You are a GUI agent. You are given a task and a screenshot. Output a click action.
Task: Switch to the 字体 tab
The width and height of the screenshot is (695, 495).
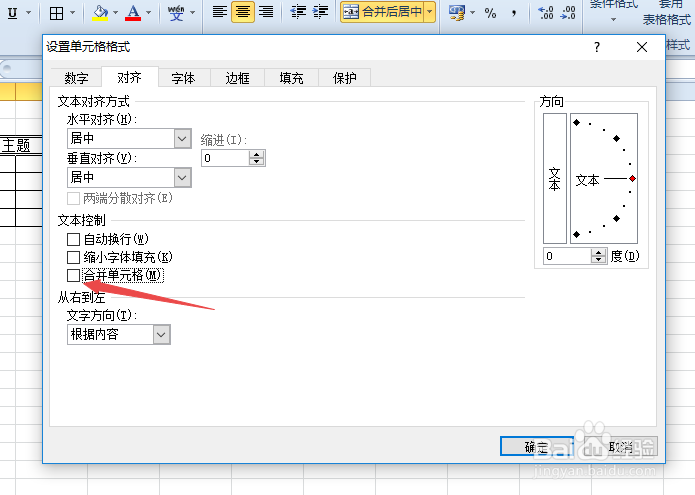pos(184,78)
